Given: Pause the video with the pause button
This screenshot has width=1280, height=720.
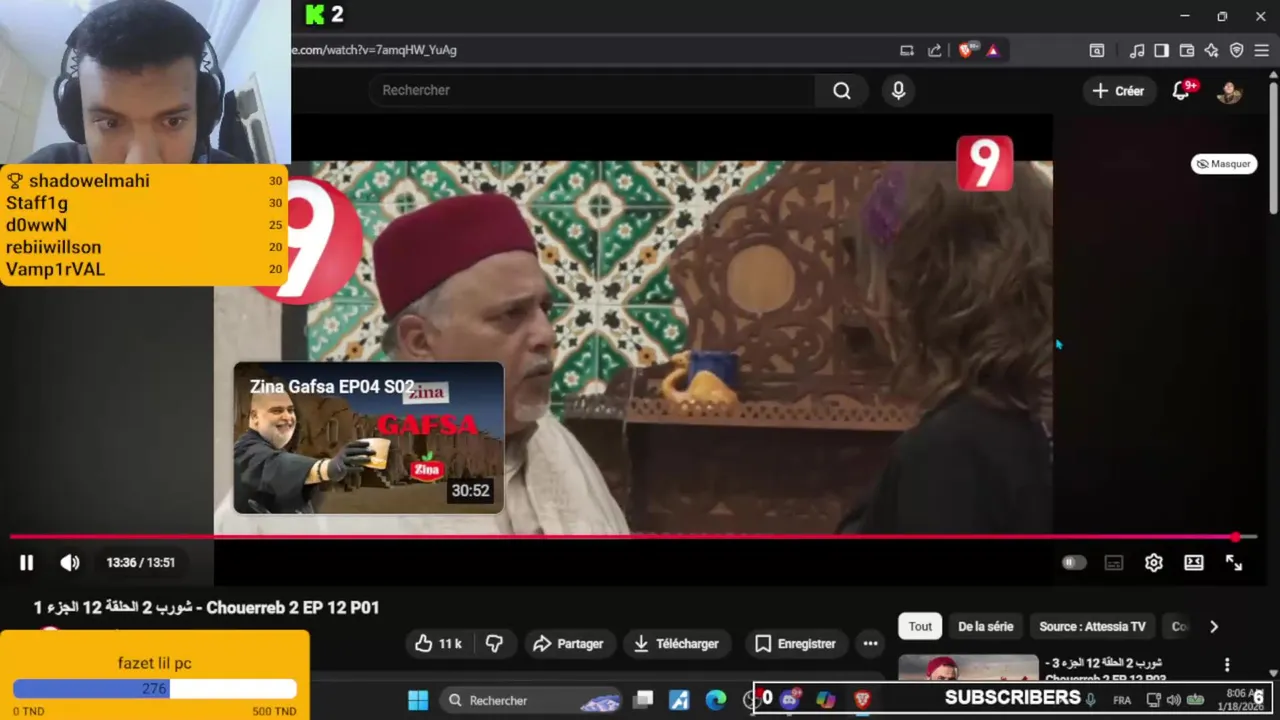Looking at the screenshot, I should point(27,563).
